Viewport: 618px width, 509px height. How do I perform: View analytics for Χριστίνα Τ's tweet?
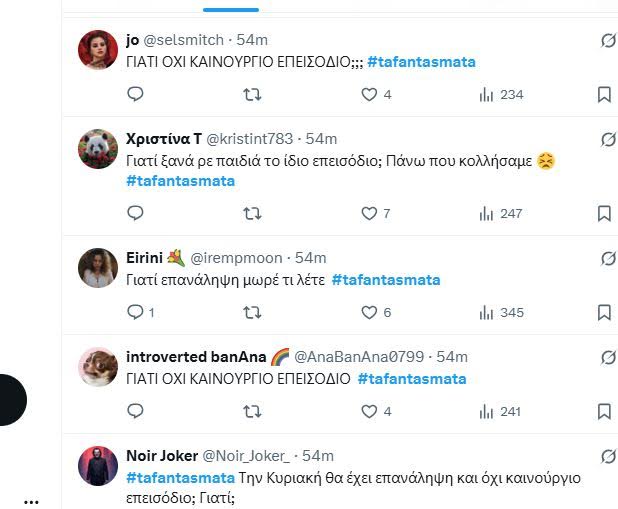[487, 213]
